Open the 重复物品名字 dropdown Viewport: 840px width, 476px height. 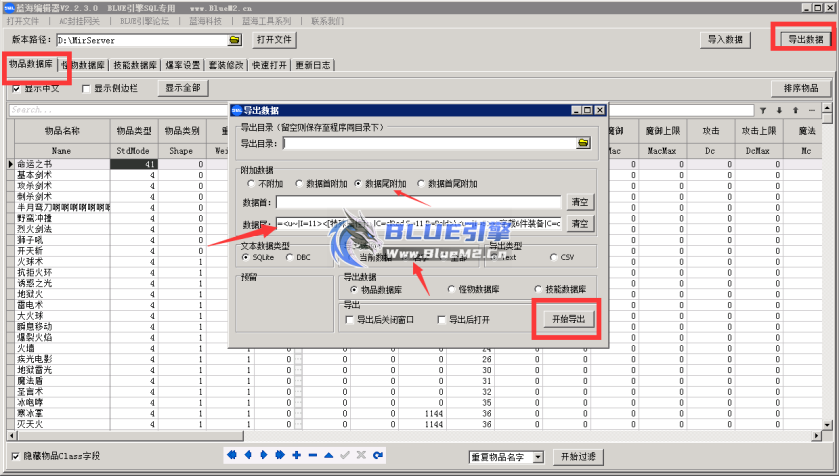click(x=537, y=457)
